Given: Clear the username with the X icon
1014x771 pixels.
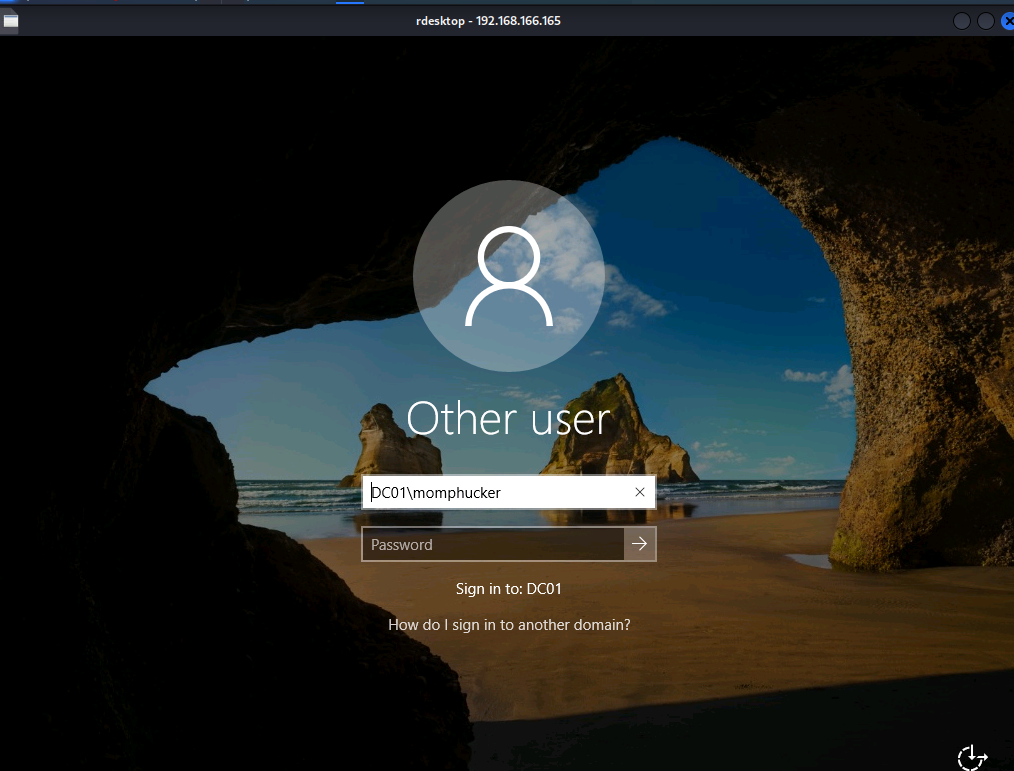Looking at the screenshot, I should (640, 492).
